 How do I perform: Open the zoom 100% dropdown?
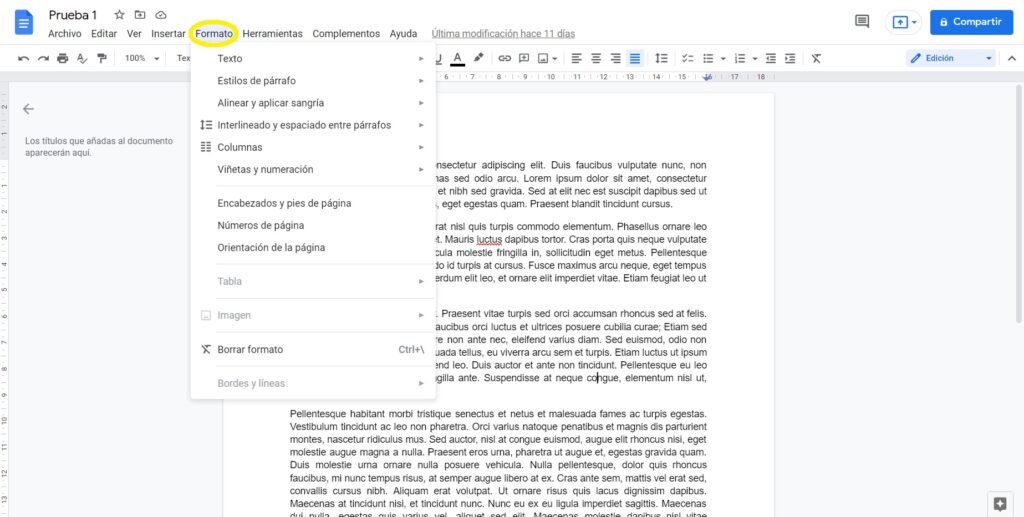(x=142, y=58)
